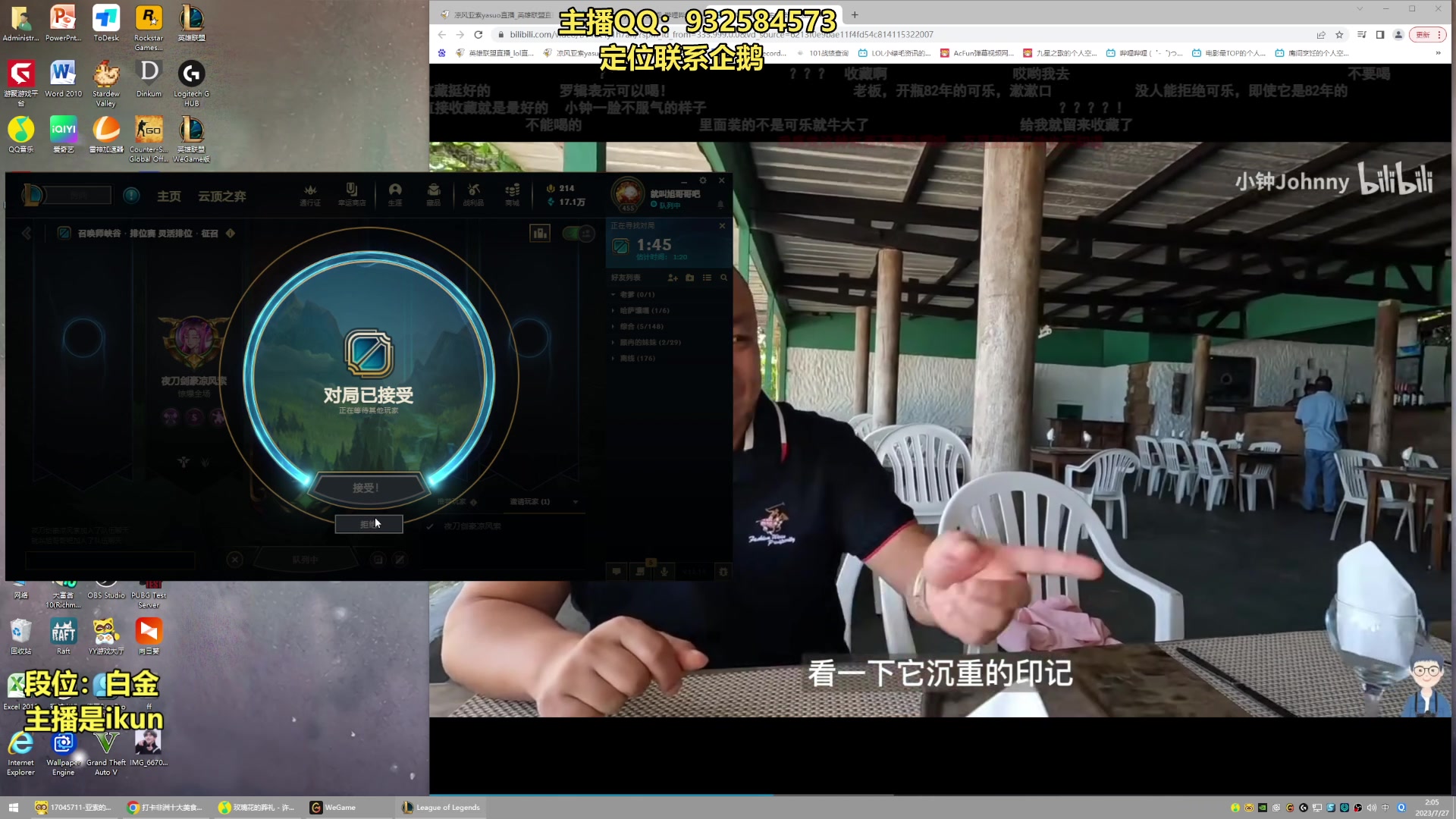The width and height of the screenshot is (1456, 819).
Task: Click the add friend icon in friend list
Action: click(673, 278)
